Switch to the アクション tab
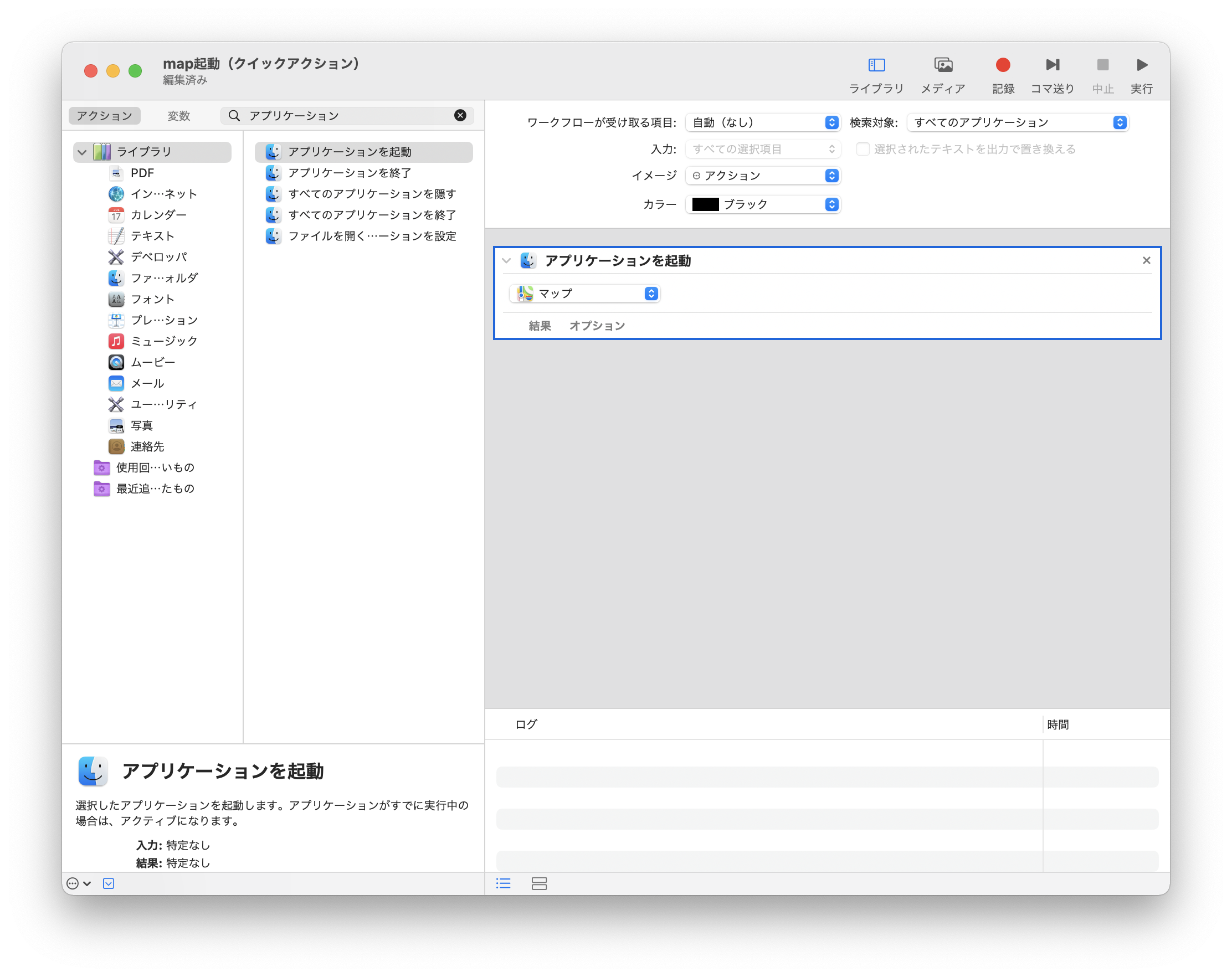This screenshot has width=1232, height=977. (105, 115)
